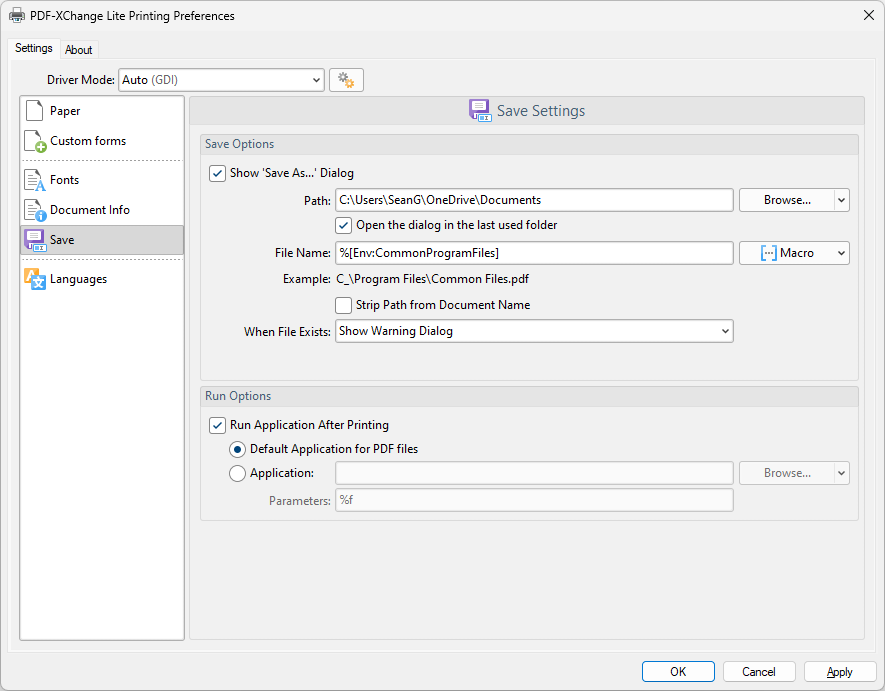885x691 pixels.
Task: Click the Macro bracket icon
Action: point(768,253)
